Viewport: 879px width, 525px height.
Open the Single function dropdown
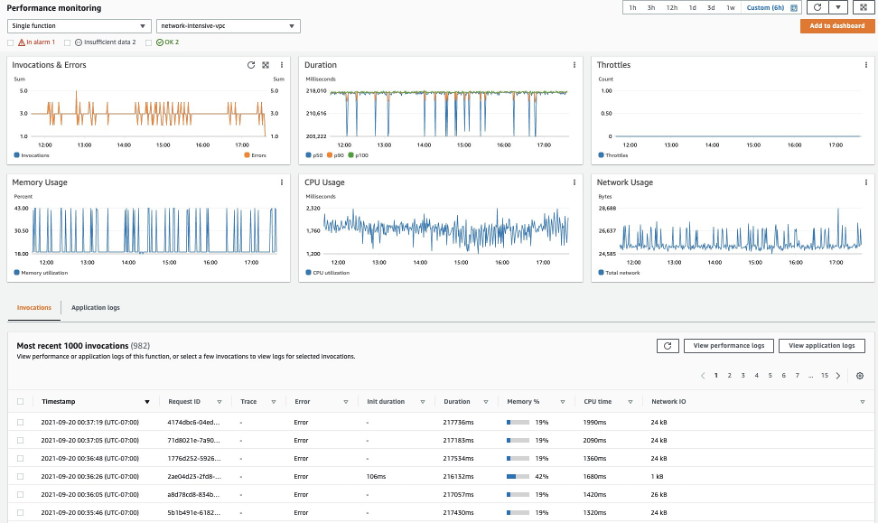pos(79,26)
